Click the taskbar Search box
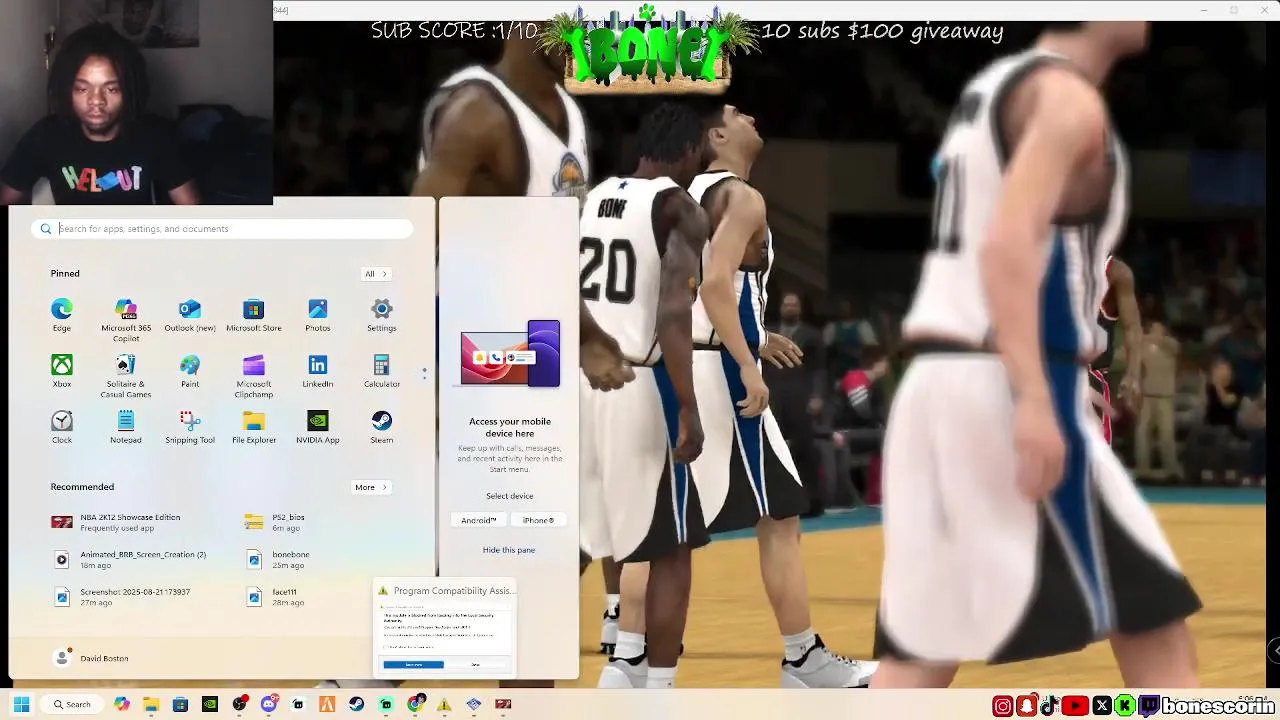Viewport: 1280px width, 720px height. 72,704
